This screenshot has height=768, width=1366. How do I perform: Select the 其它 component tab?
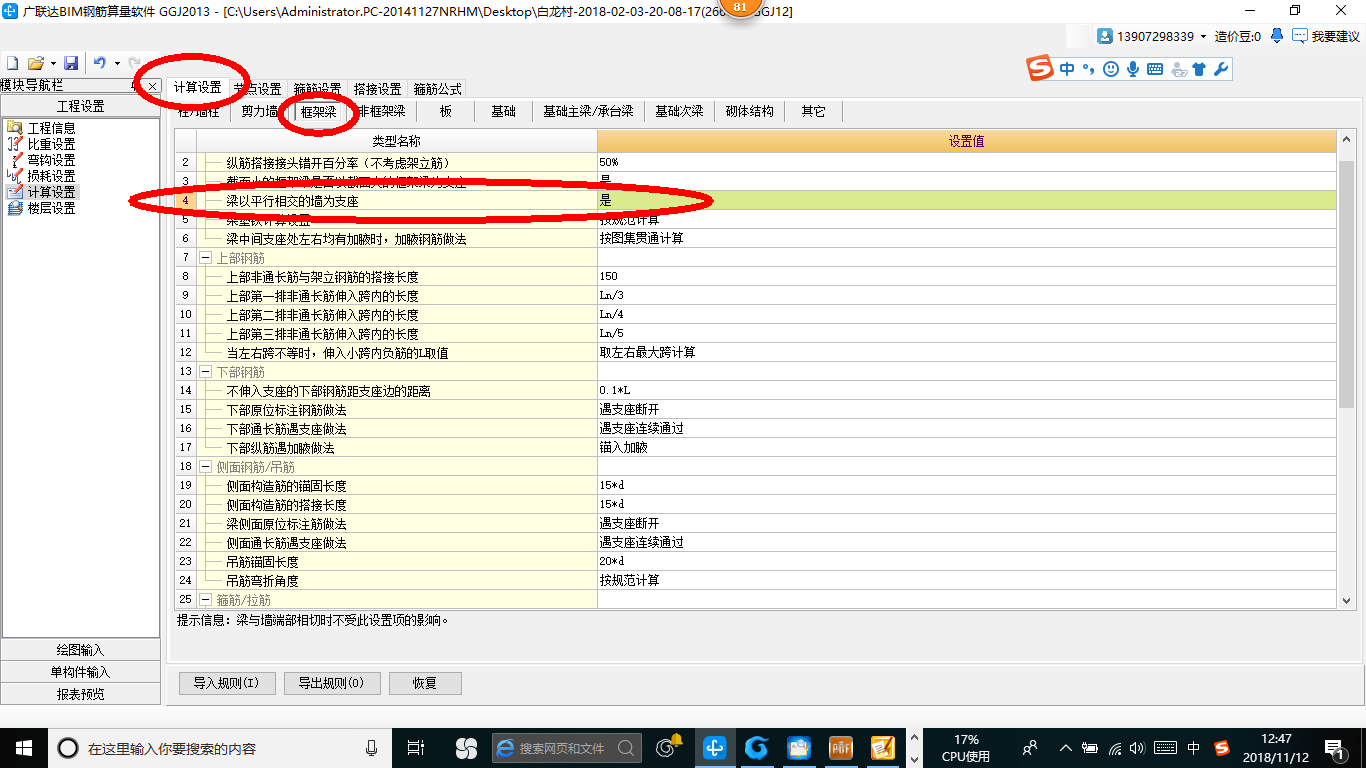(x=813, y=111)
